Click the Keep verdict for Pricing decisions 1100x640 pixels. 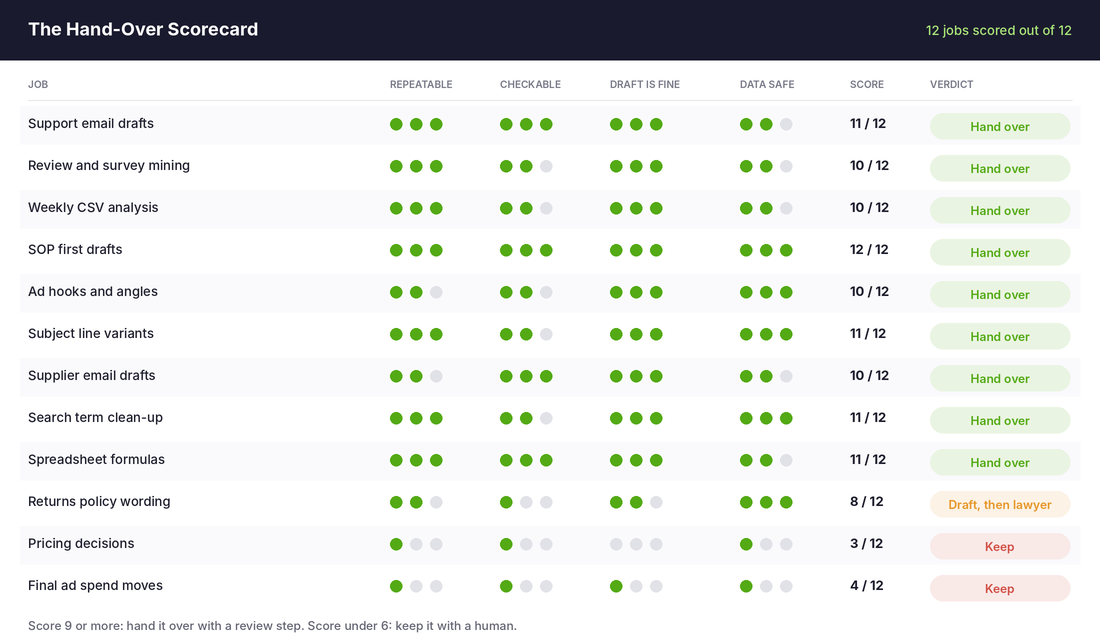(x=1000, y=547)
